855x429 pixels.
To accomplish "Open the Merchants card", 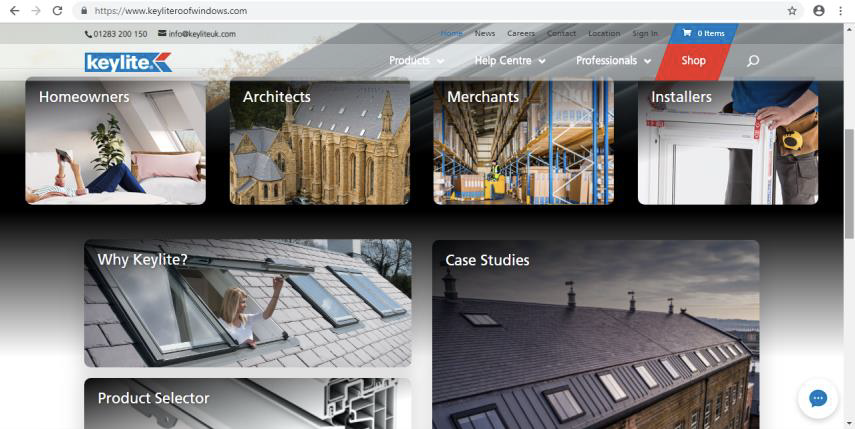I will (x=523, y=141).
